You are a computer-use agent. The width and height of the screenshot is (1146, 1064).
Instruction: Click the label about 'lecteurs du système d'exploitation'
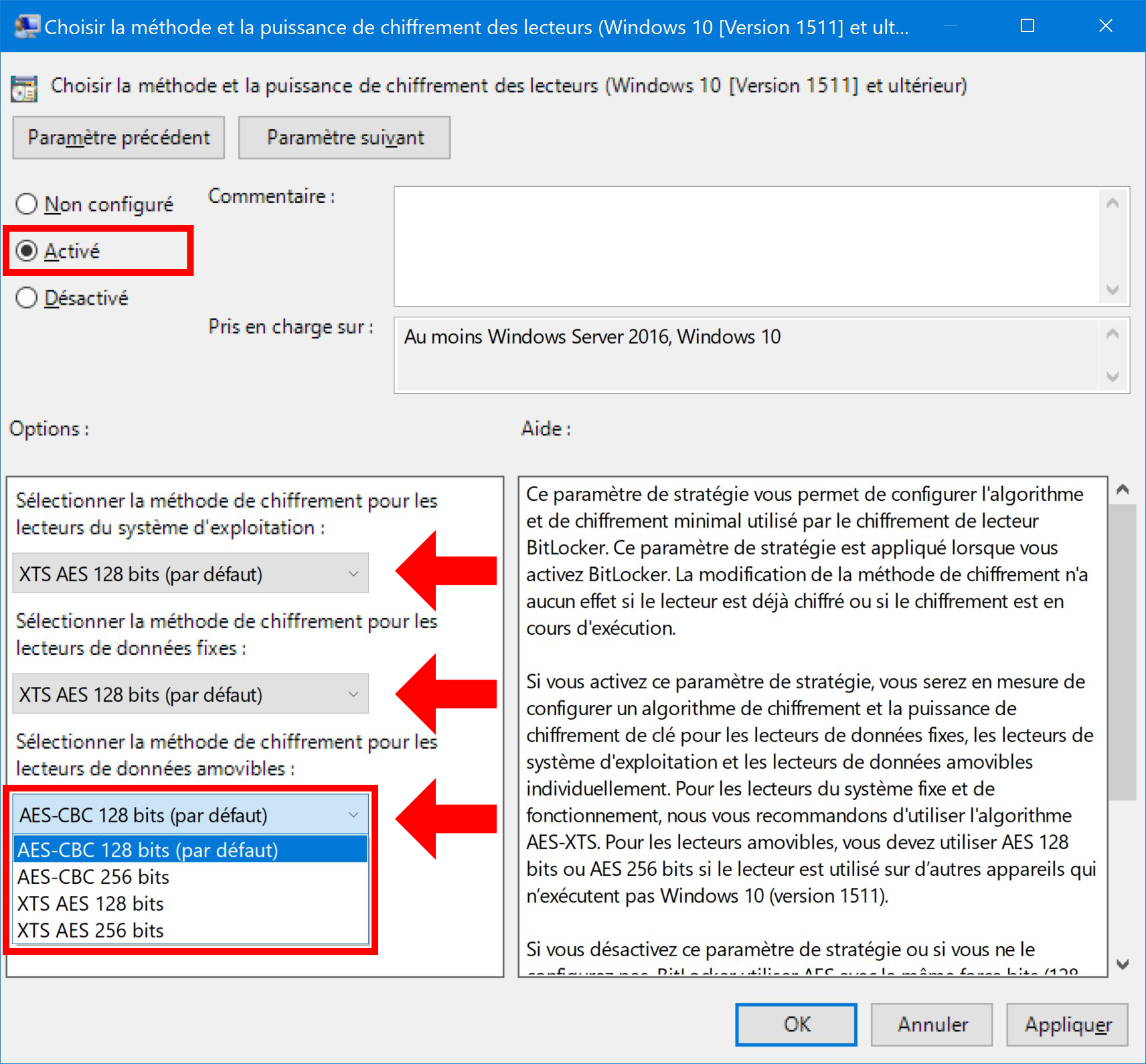(227, 514)
